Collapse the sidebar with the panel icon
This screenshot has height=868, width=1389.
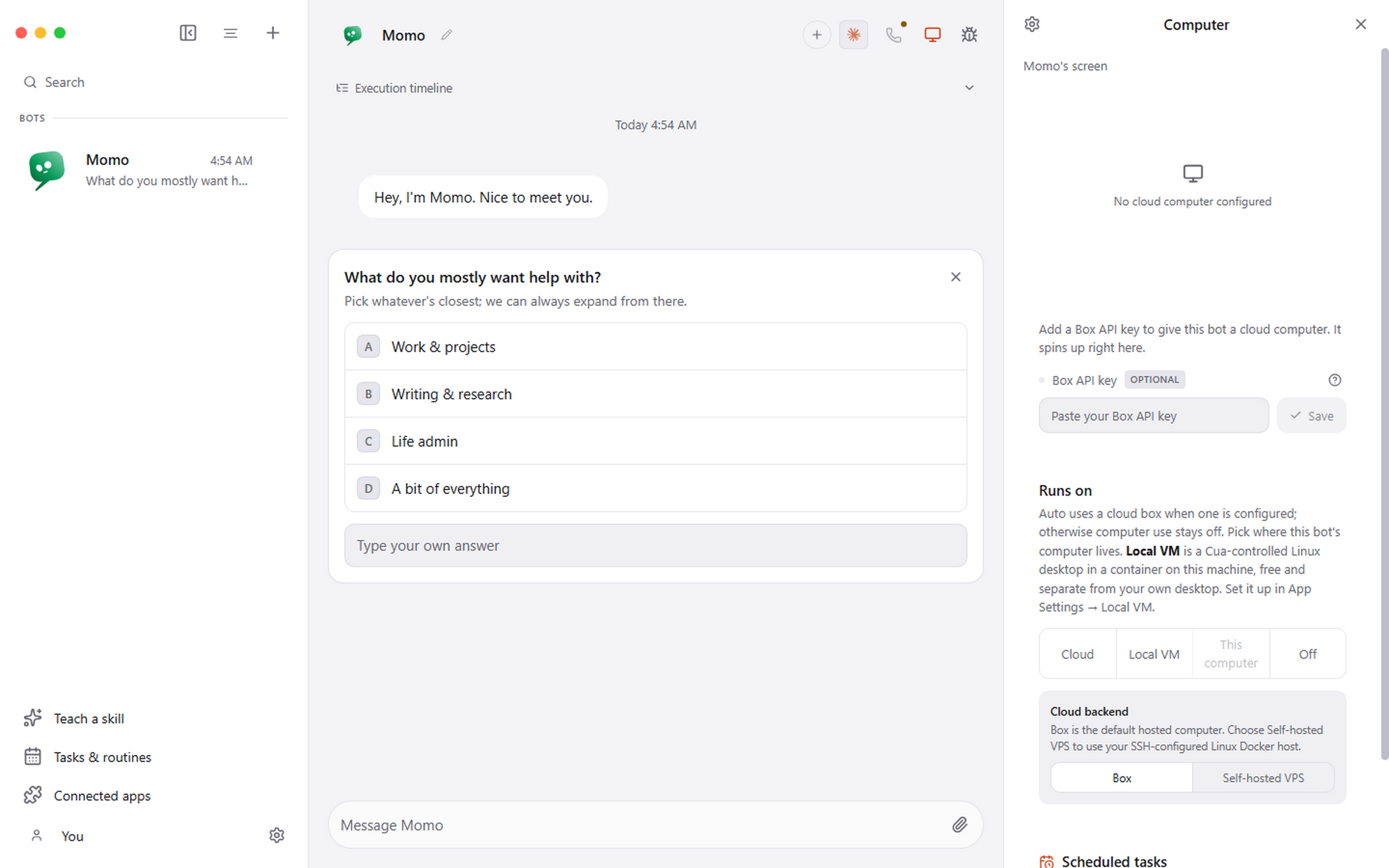click(x=188, y=33)
